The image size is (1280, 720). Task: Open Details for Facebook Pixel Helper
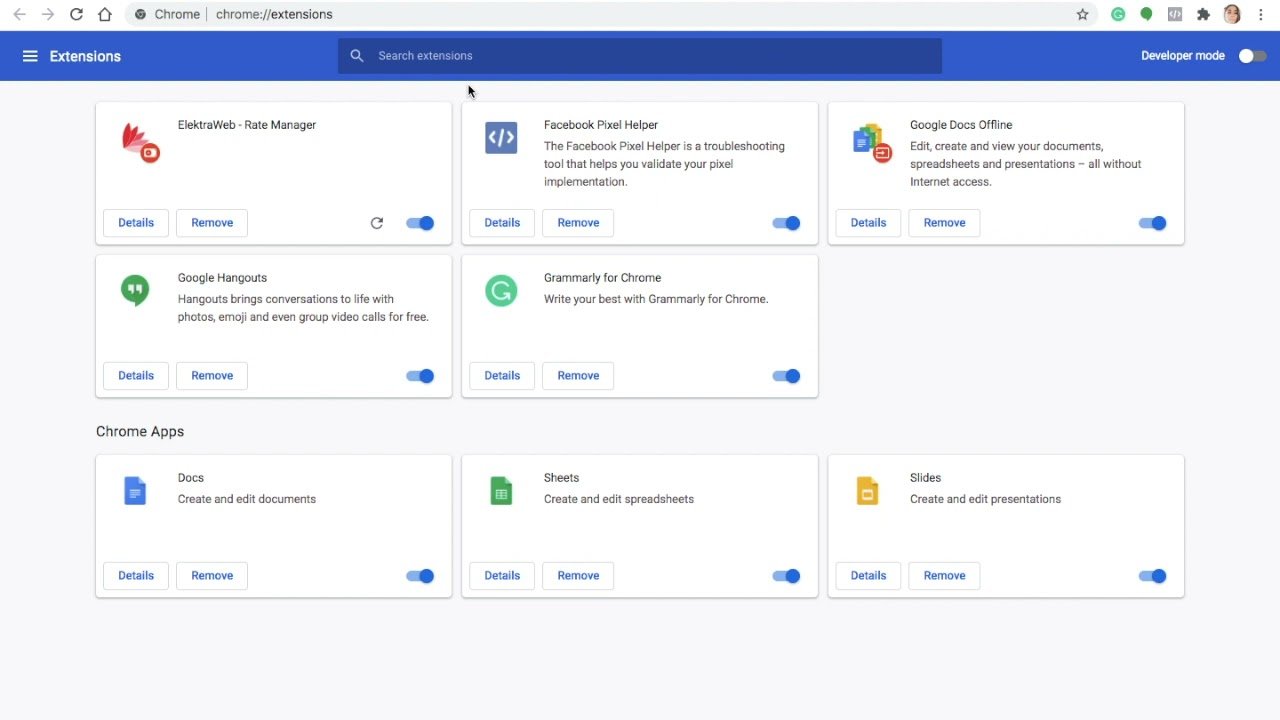tap(502, 223)
